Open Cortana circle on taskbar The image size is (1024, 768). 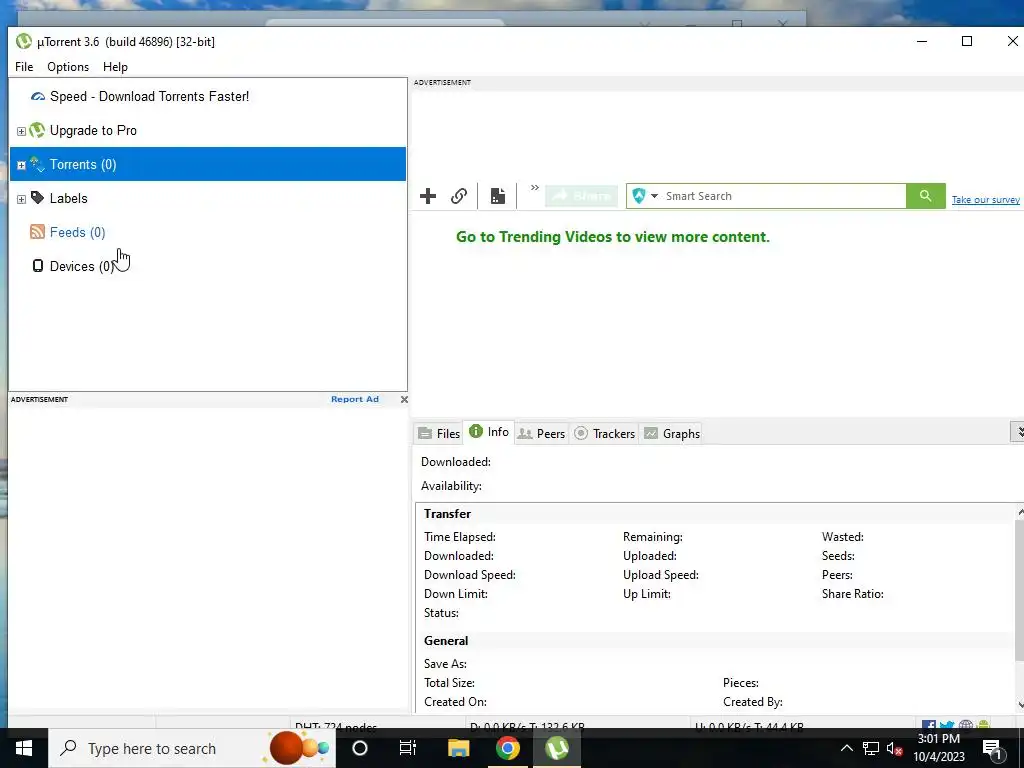click(x=360, y=748)
